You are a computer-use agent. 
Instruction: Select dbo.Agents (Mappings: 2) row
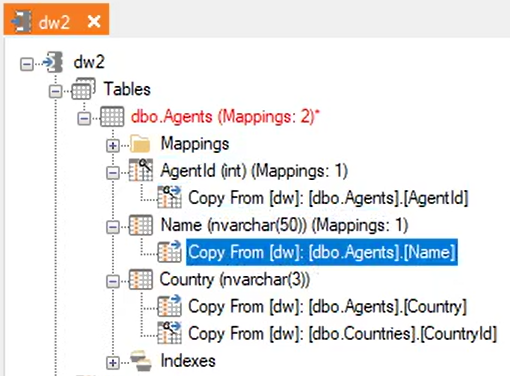coord(225,117)
